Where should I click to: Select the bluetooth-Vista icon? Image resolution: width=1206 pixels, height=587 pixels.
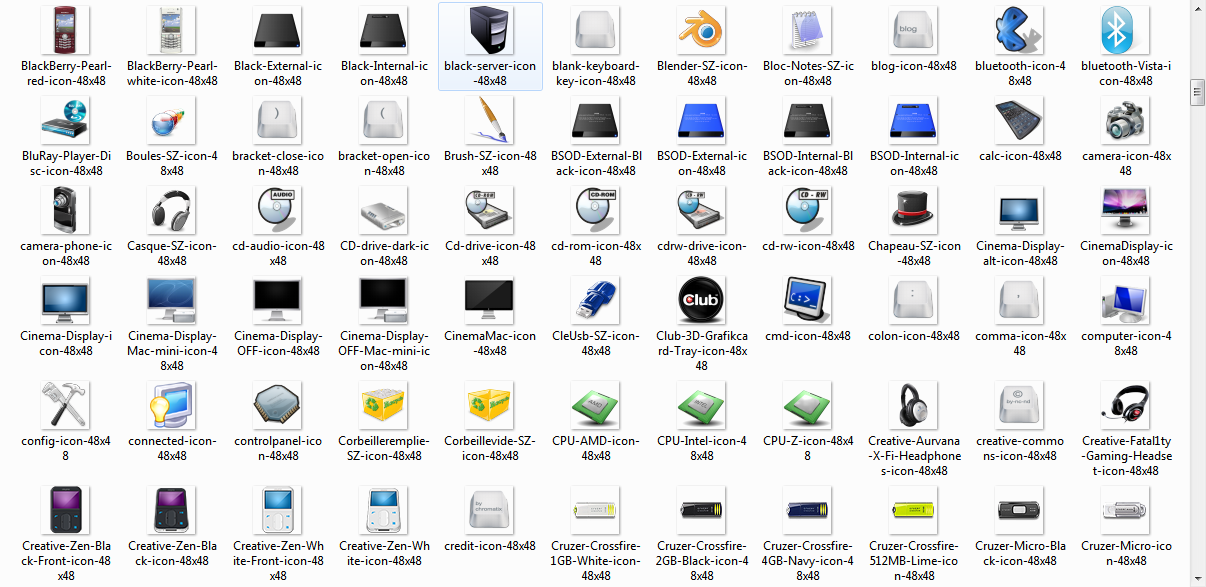coord(1126,30)
